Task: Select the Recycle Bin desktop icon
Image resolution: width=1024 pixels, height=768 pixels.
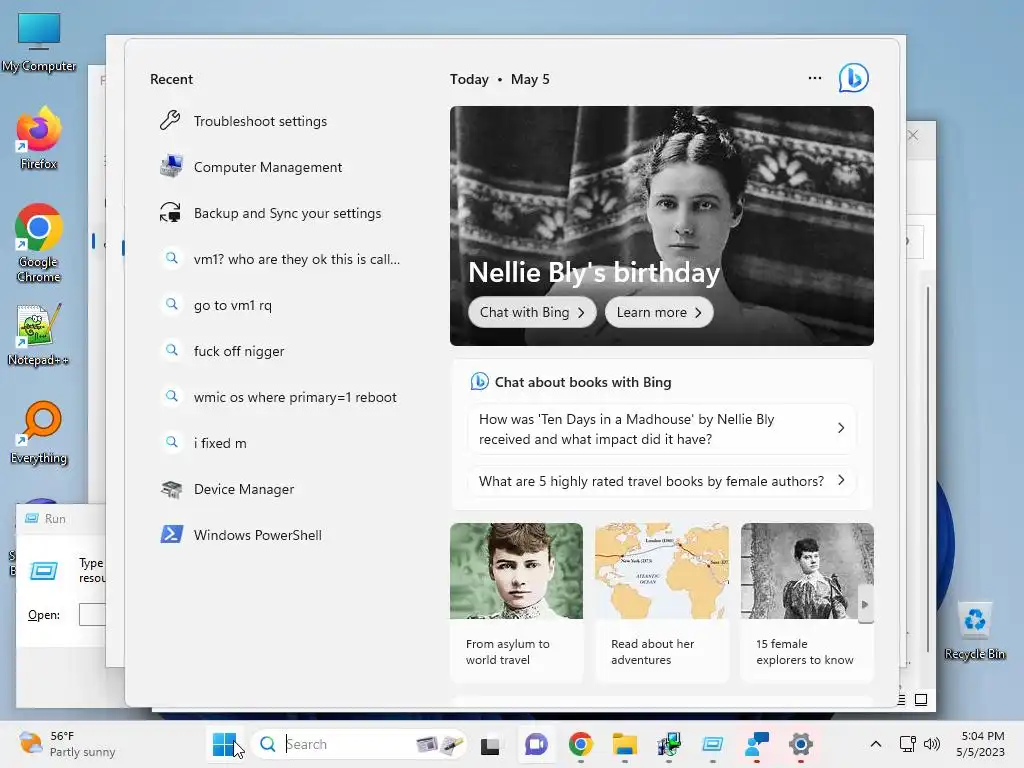Action: pos(974,631)
